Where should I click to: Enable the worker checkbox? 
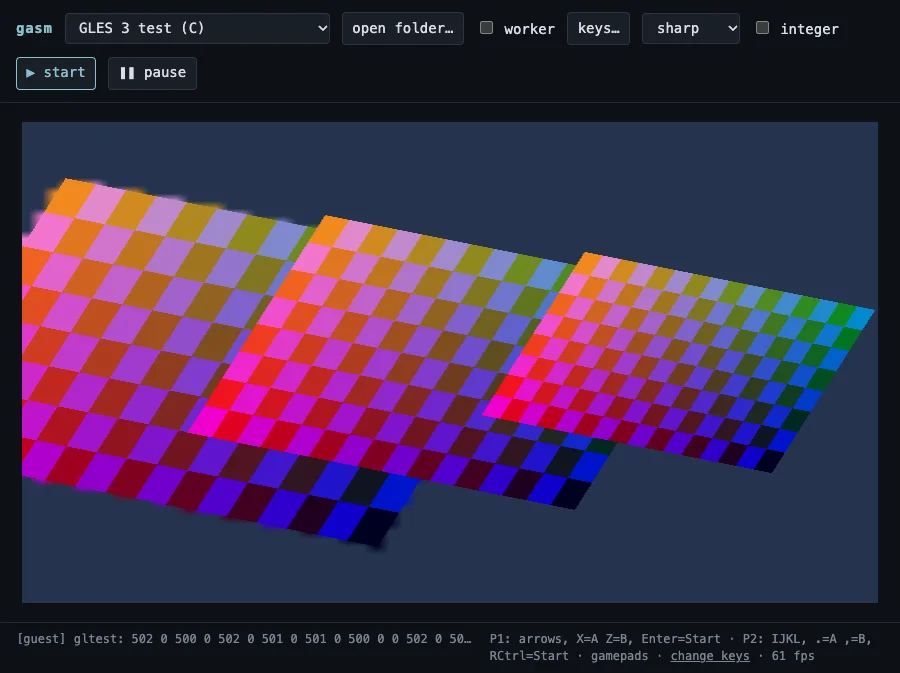click(486, 28)
